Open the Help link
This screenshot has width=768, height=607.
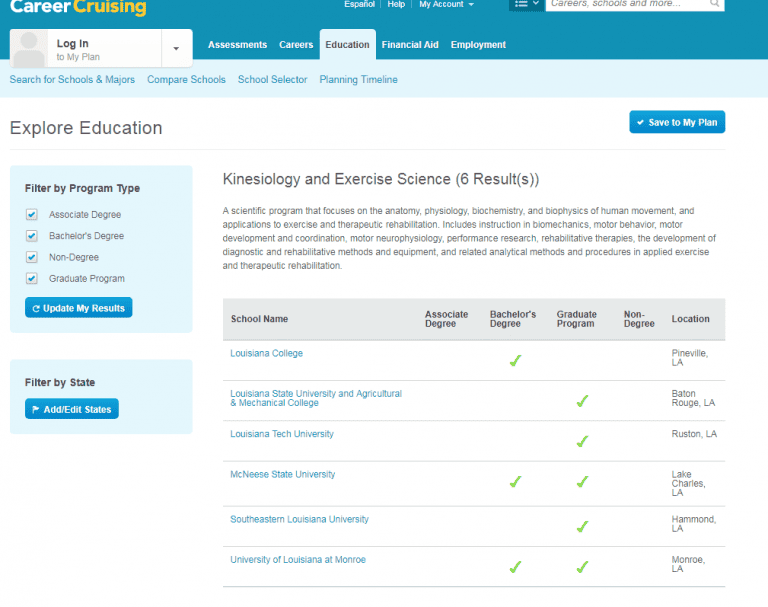(396, 4)
